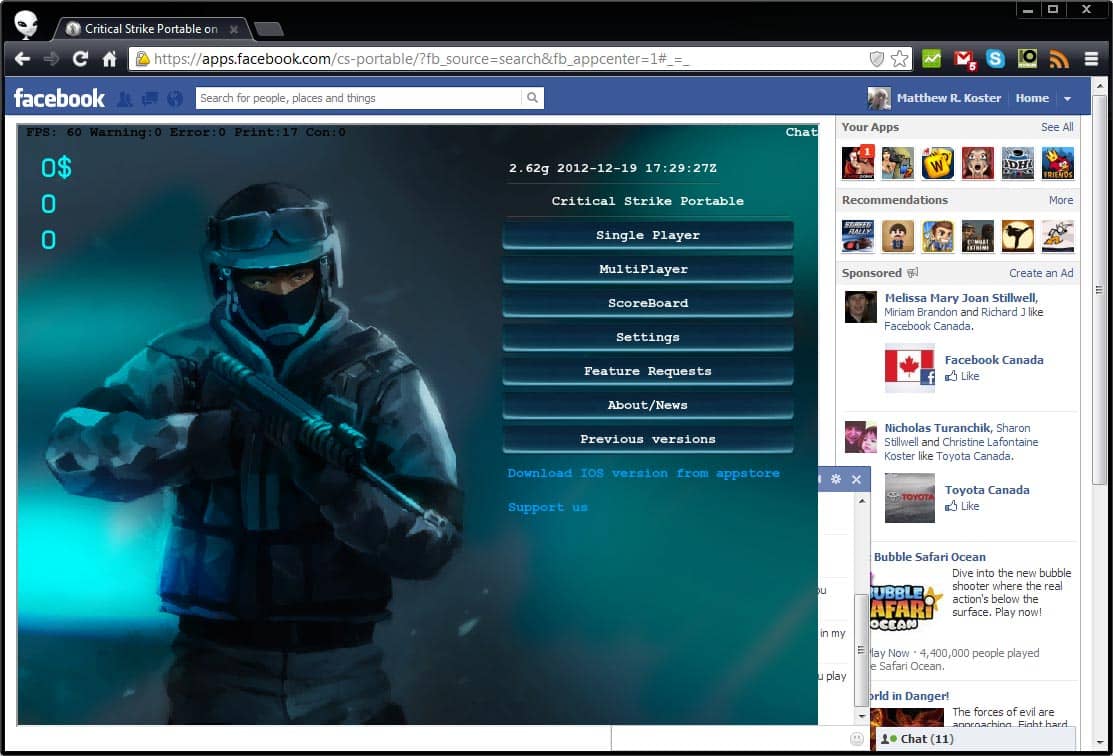This screenshot has height=756, width=1113.
Task: Click the shield icon in the address bar
Action: 877,59
